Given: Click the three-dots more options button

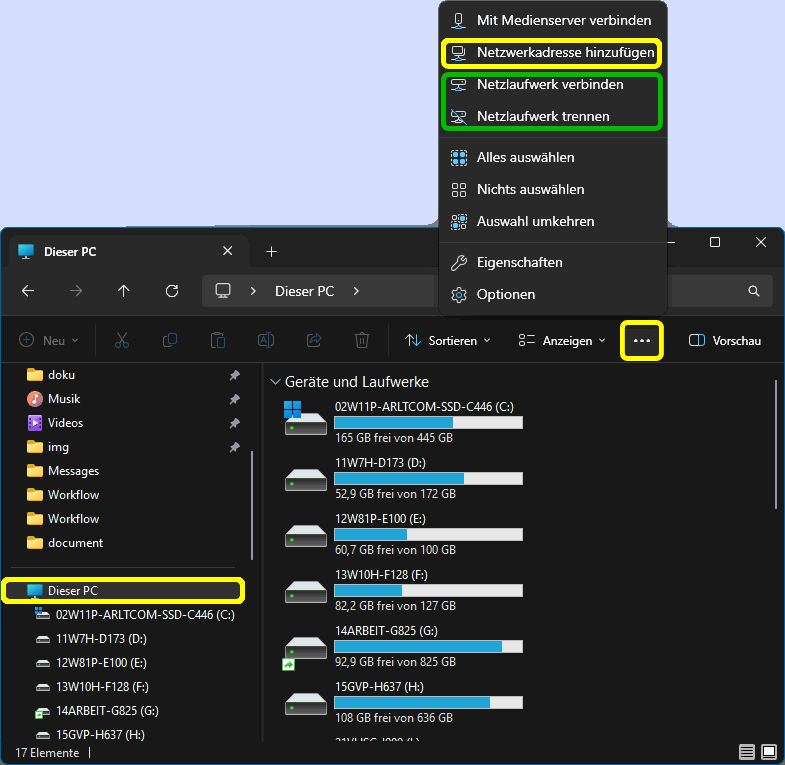Looking at the screenshot, I should (x=642, y=341).
